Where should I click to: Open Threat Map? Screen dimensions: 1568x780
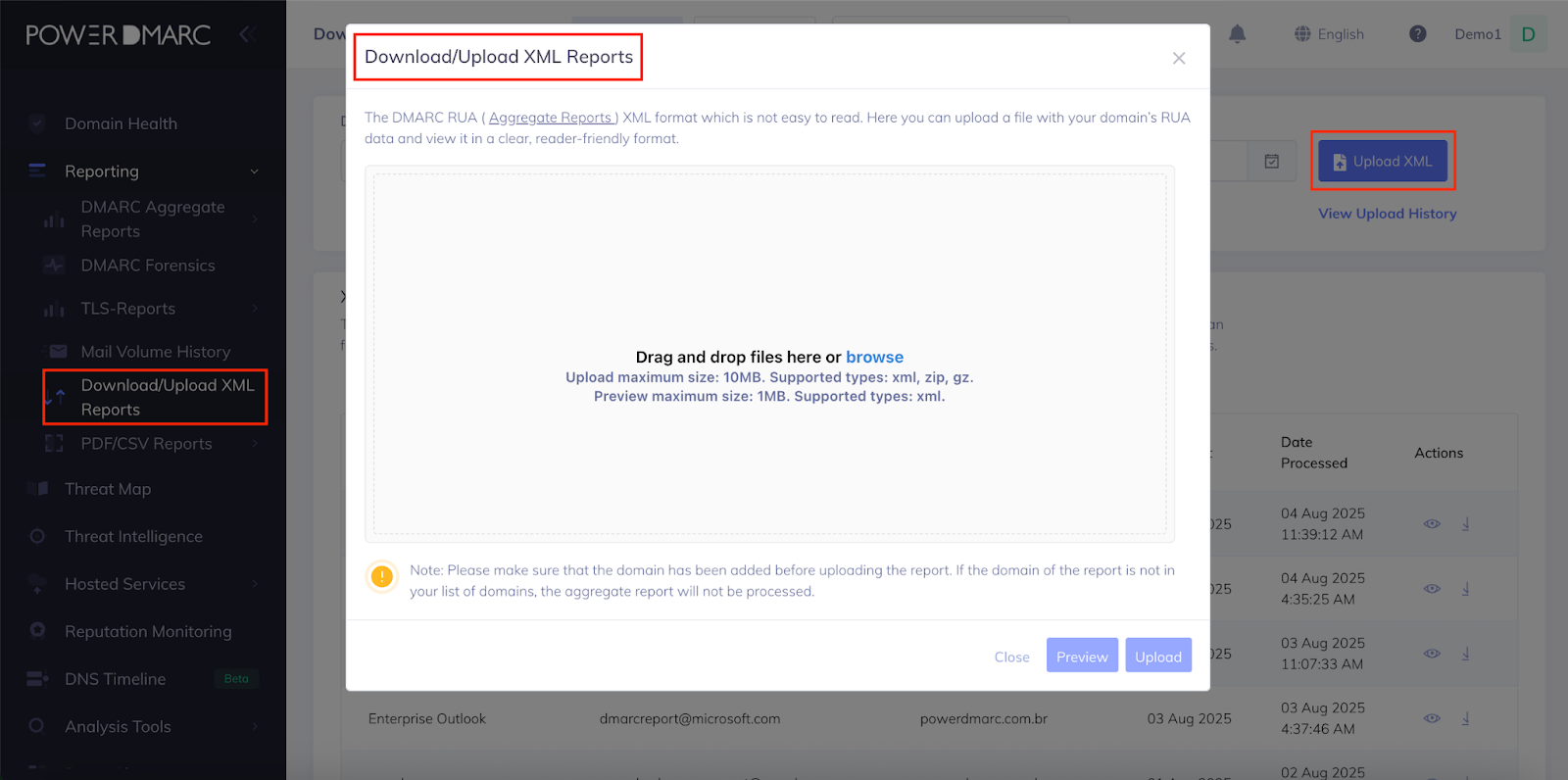tap(108, 489)
